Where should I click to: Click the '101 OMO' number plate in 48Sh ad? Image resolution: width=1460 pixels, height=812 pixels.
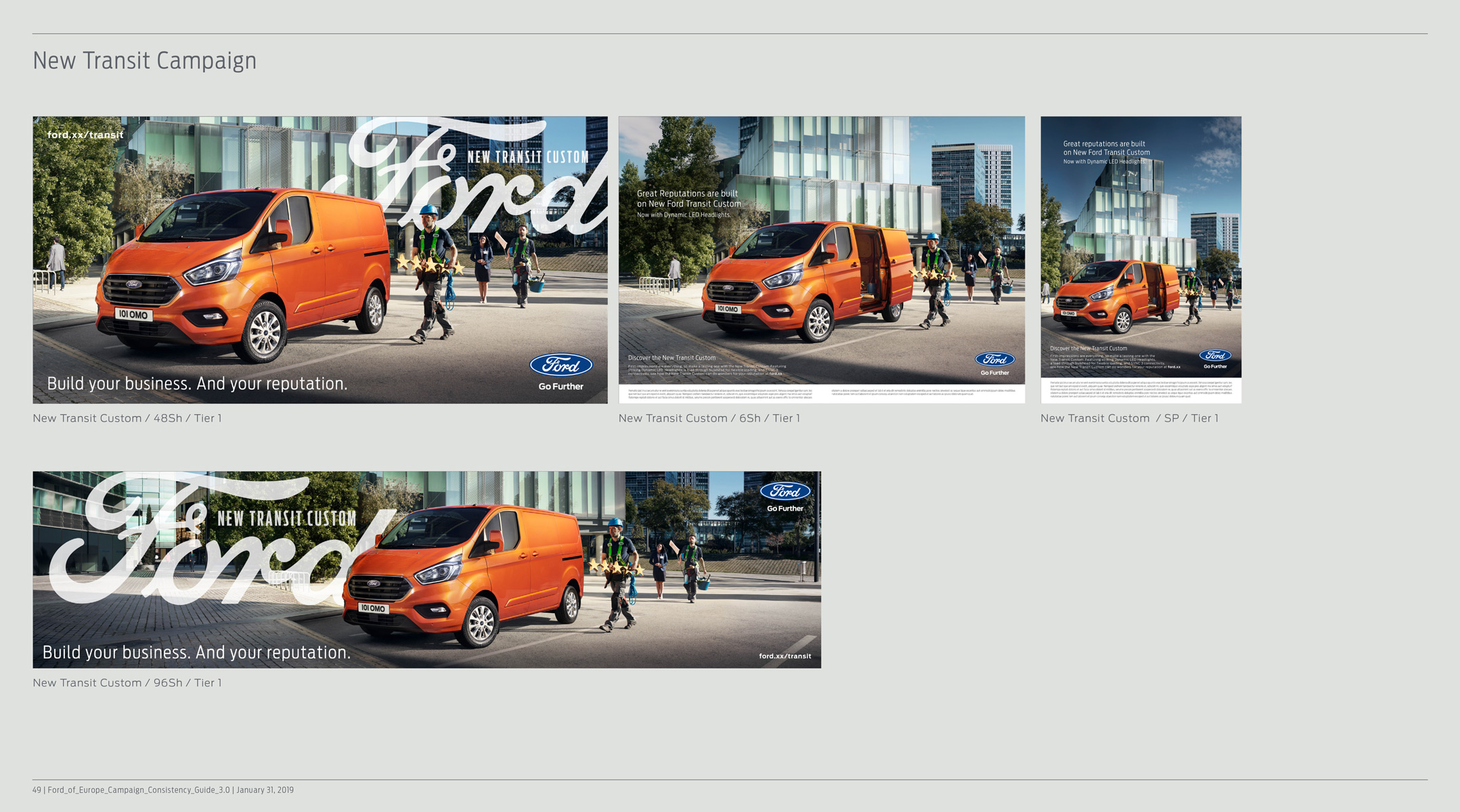(133, 315)
